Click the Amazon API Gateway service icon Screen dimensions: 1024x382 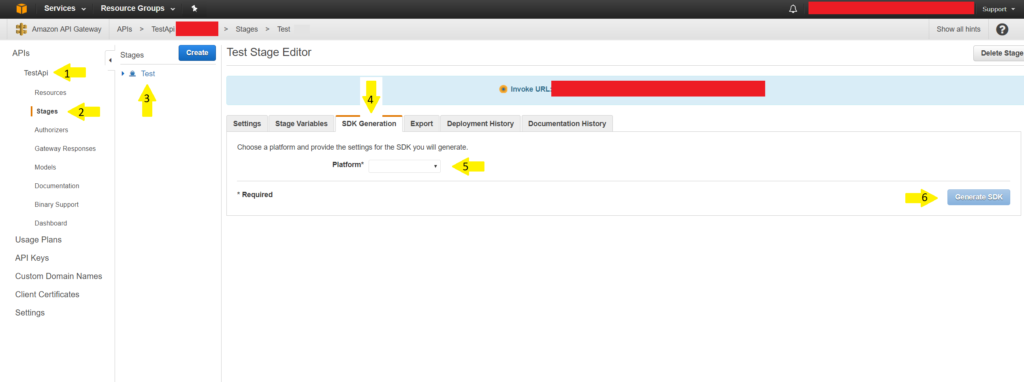point(22,29)
